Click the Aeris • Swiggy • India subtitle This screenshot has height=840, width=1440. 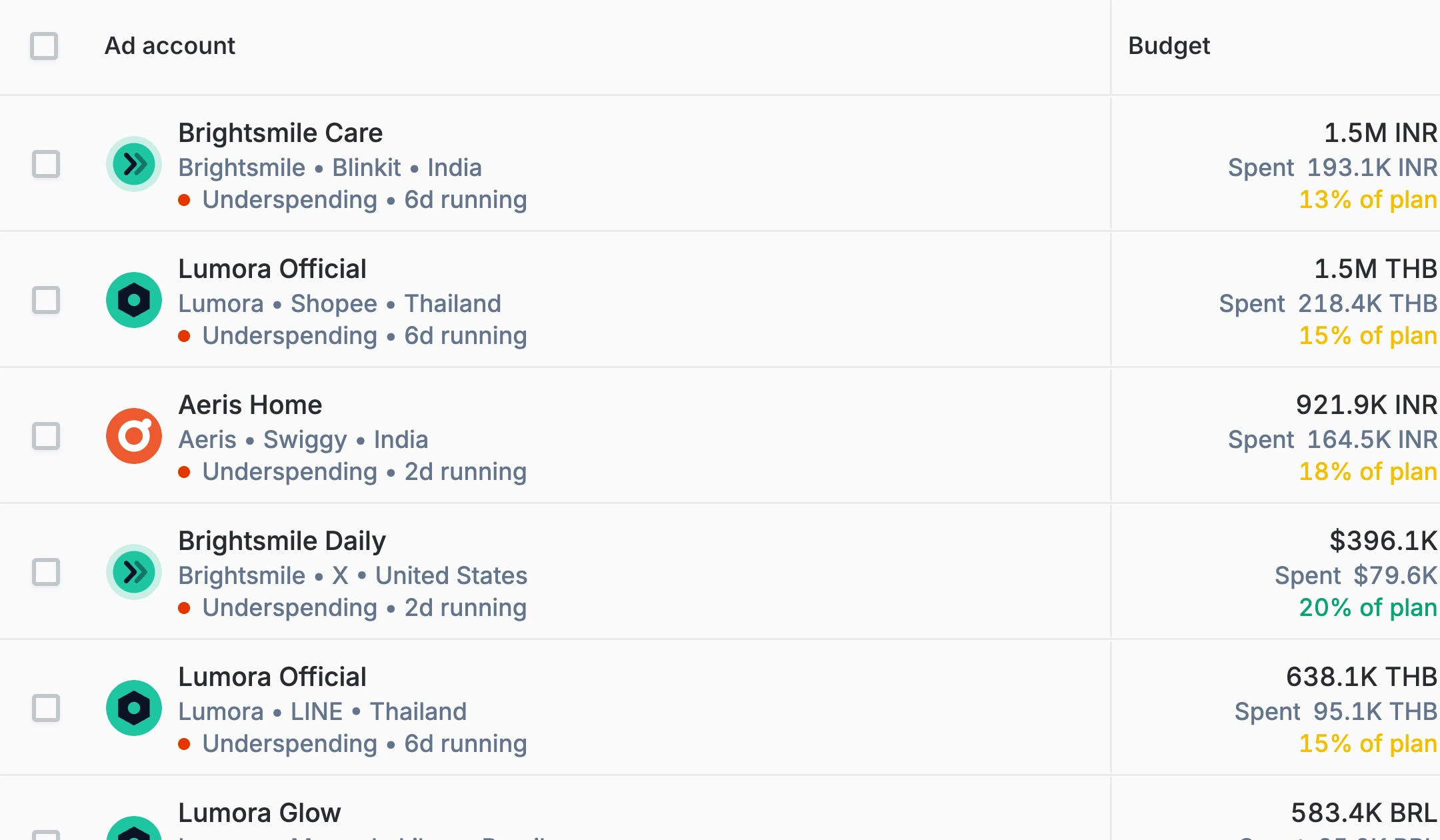[x=303, y=440]
